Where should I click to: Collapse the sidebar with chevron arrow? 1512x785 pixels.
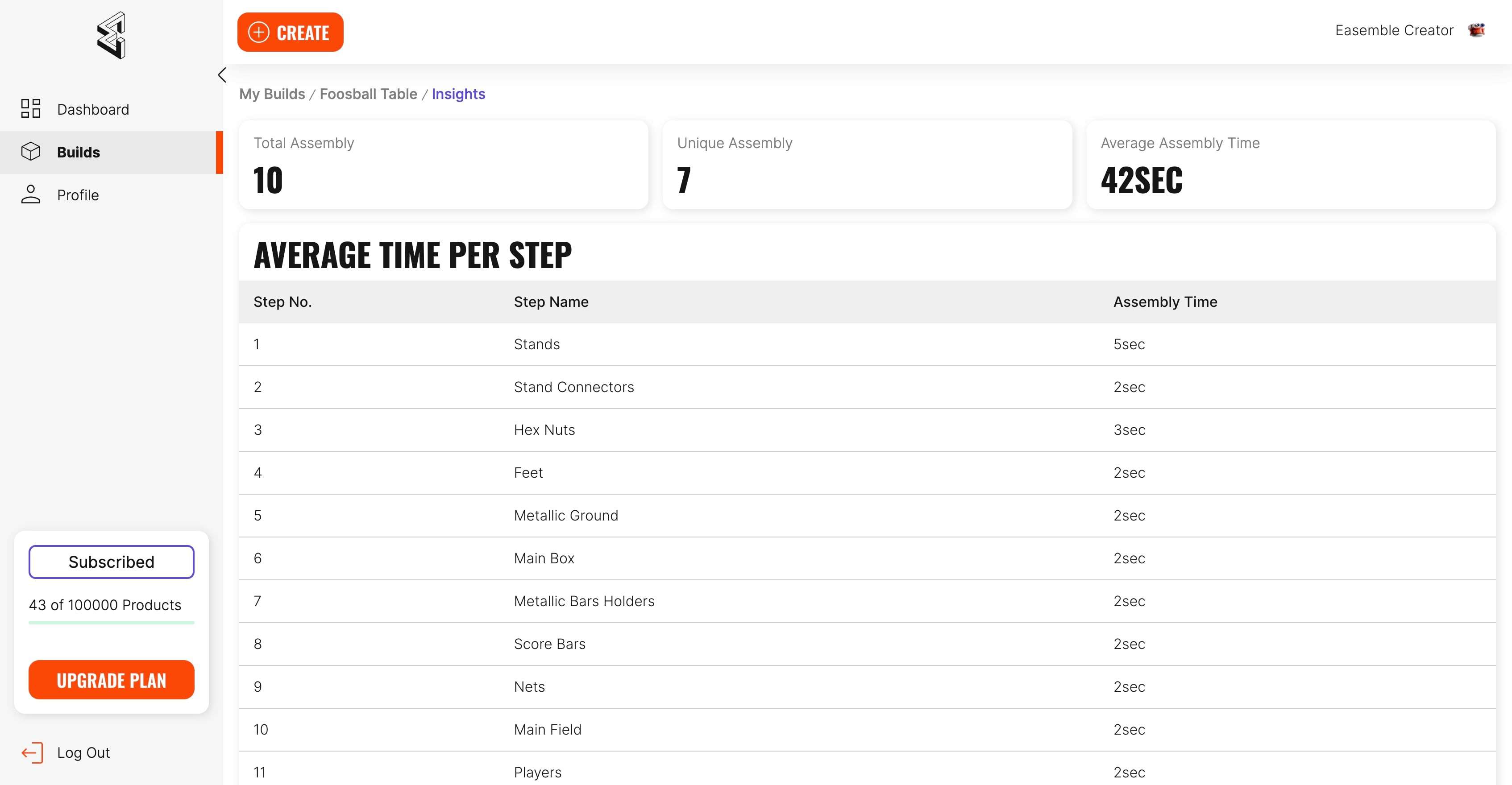(x=222, y=75)
